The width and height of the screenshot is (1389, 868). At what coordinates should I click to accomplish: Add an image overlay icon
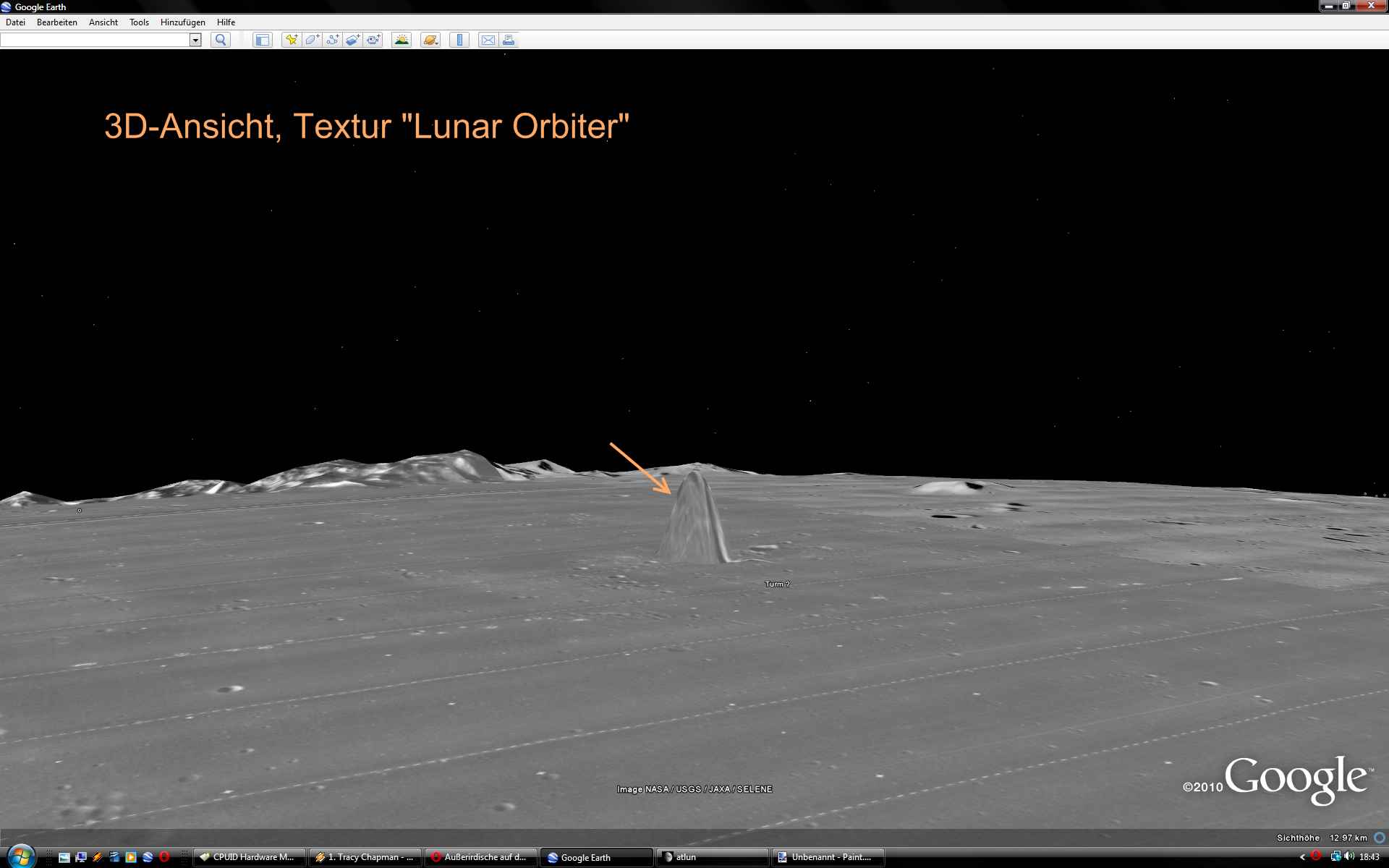coord(352,40)
